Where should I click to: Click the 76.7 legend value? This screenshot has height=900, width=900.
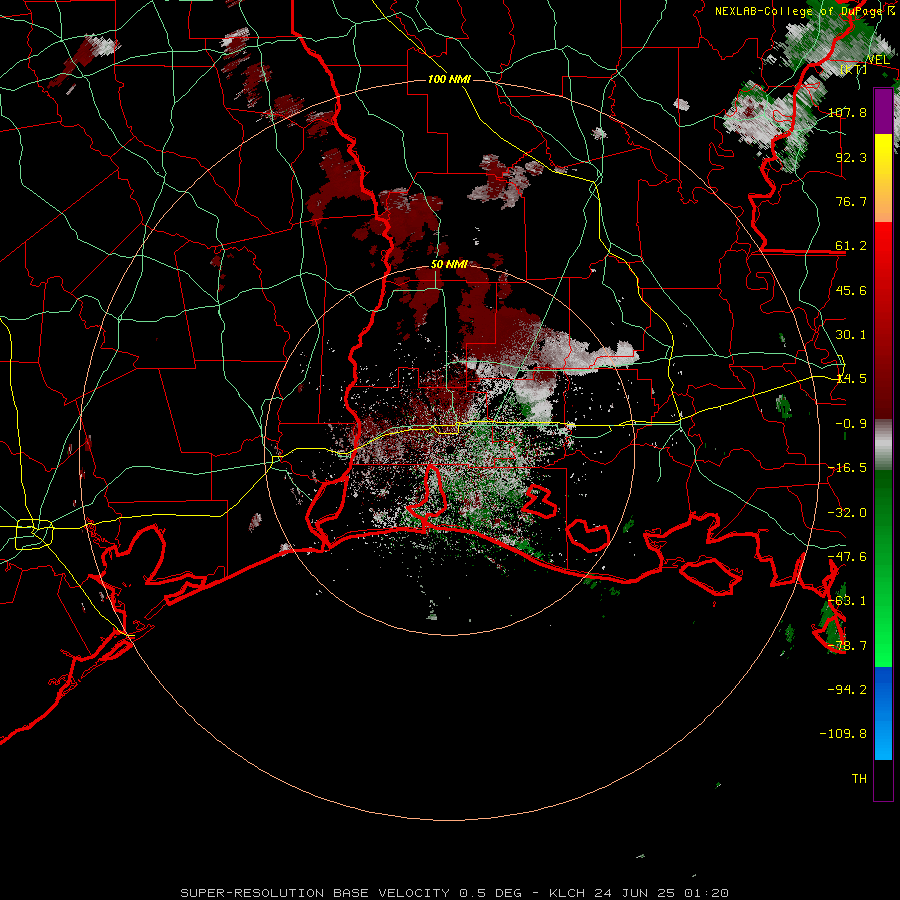(x=851, y=201)
